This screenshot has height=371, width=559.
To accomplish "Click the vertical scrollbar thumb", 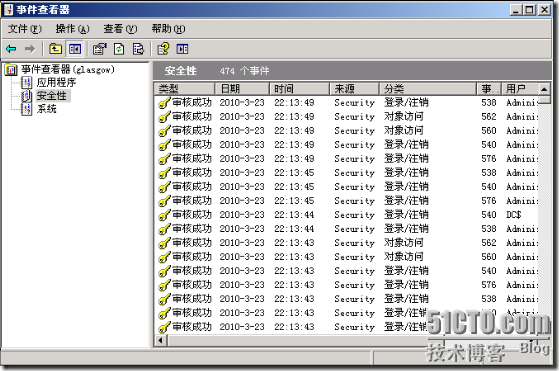I will click(544, 99).
